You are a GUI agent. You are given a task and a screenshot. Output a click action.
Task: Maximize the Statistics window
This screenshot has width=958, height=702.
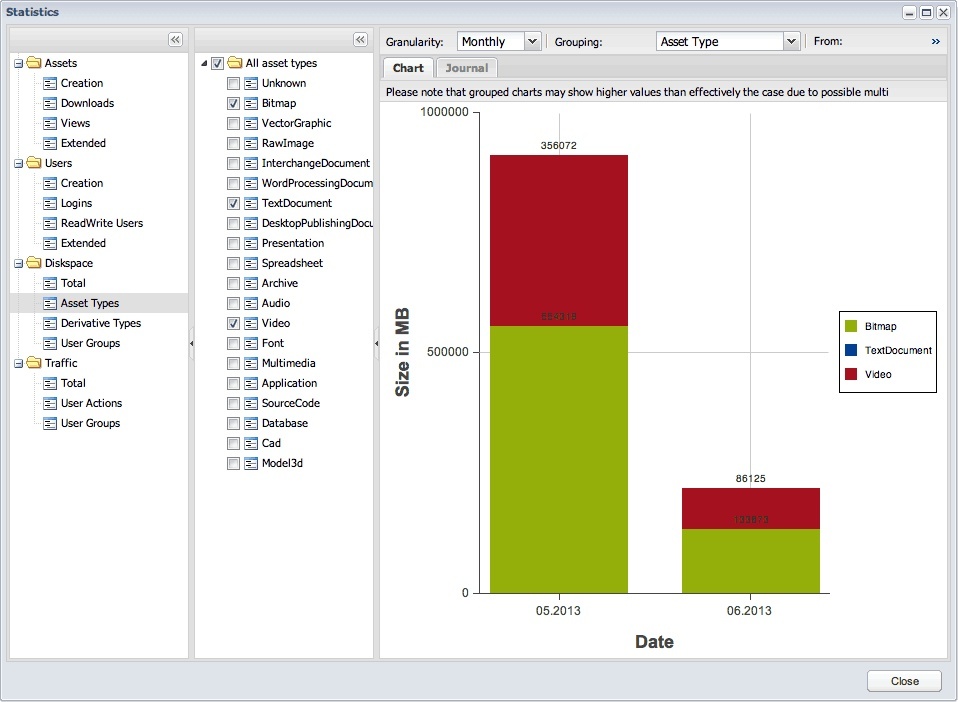926,12
